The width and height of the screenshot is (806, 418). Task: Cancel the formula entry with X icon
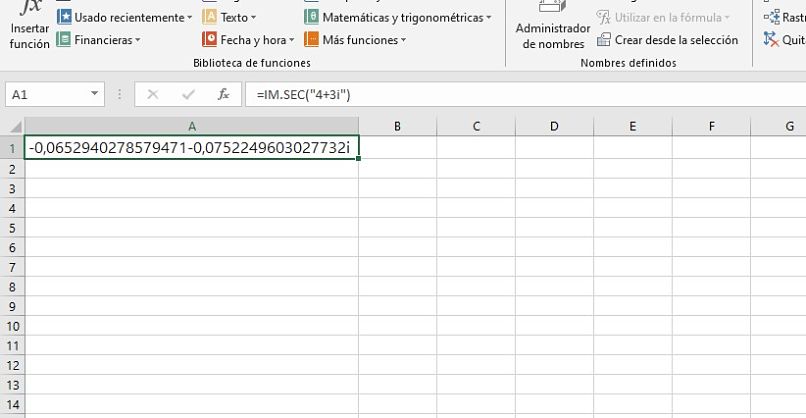(x=153, y=94)
